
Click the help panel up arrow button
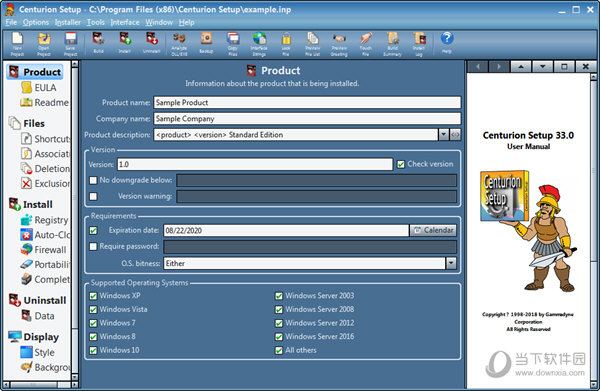tap(521, 67)
